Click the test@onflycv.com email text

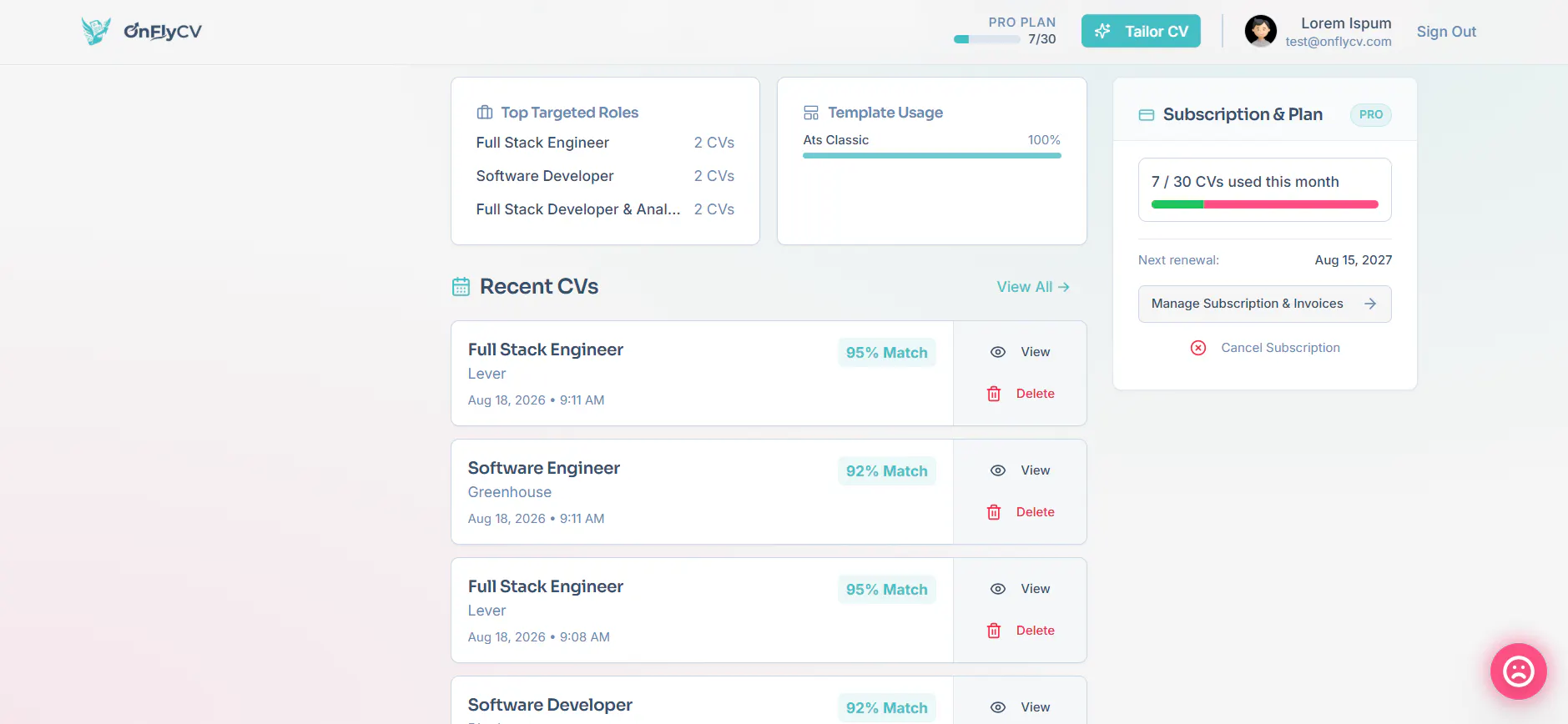tap(1339, 42)
